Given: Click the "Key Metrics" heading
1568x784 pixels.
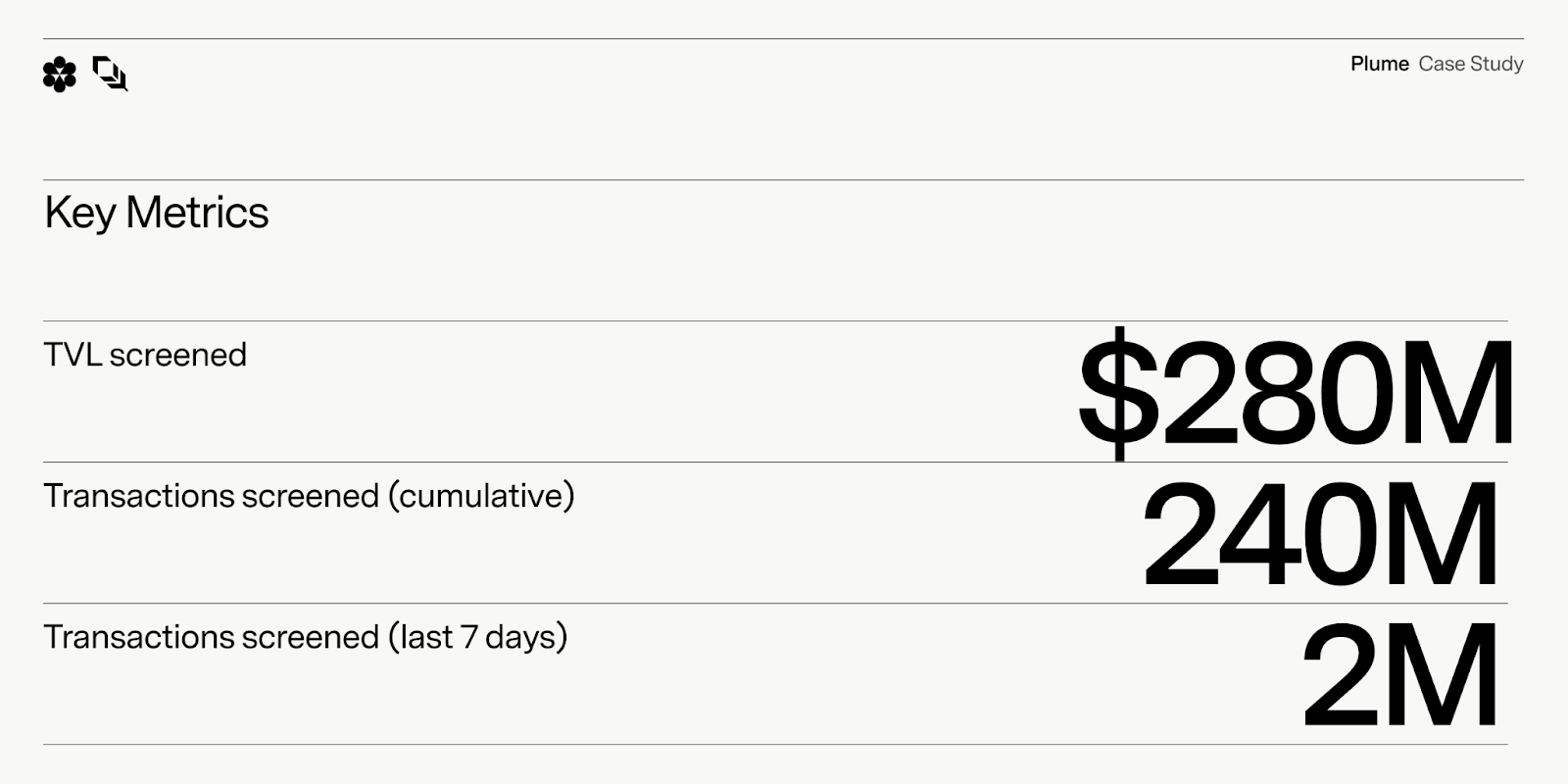Looking at the screenshot, I should click(157, 213).
